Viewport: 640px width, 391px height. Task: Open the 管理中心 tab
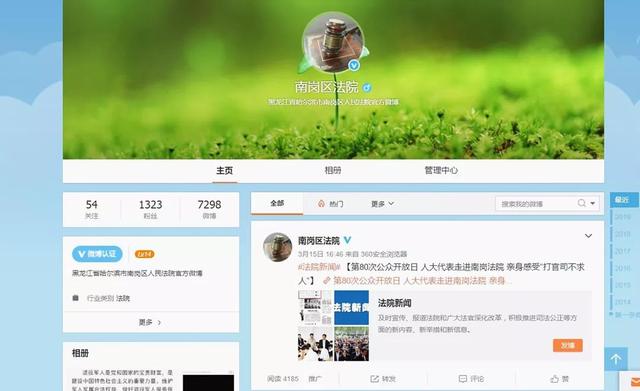[441, 171]
